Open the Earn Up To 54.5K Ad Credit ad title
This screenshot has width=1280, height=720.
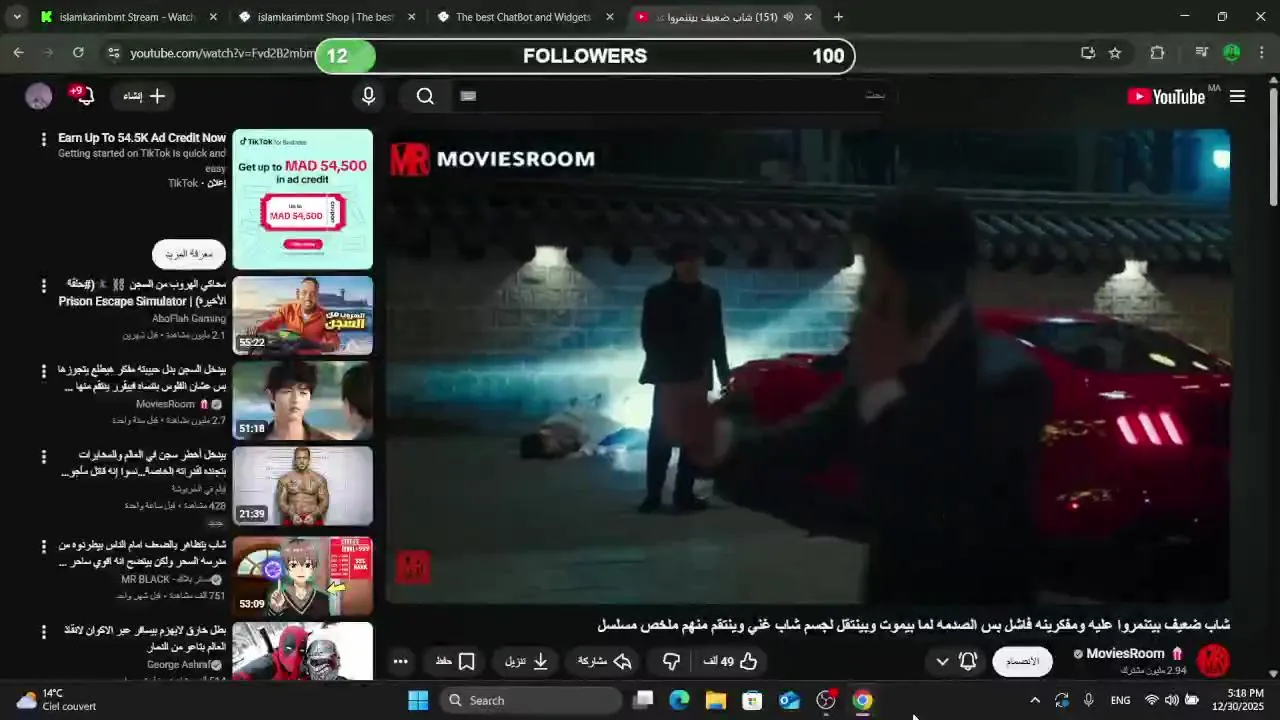pos(142,138)
